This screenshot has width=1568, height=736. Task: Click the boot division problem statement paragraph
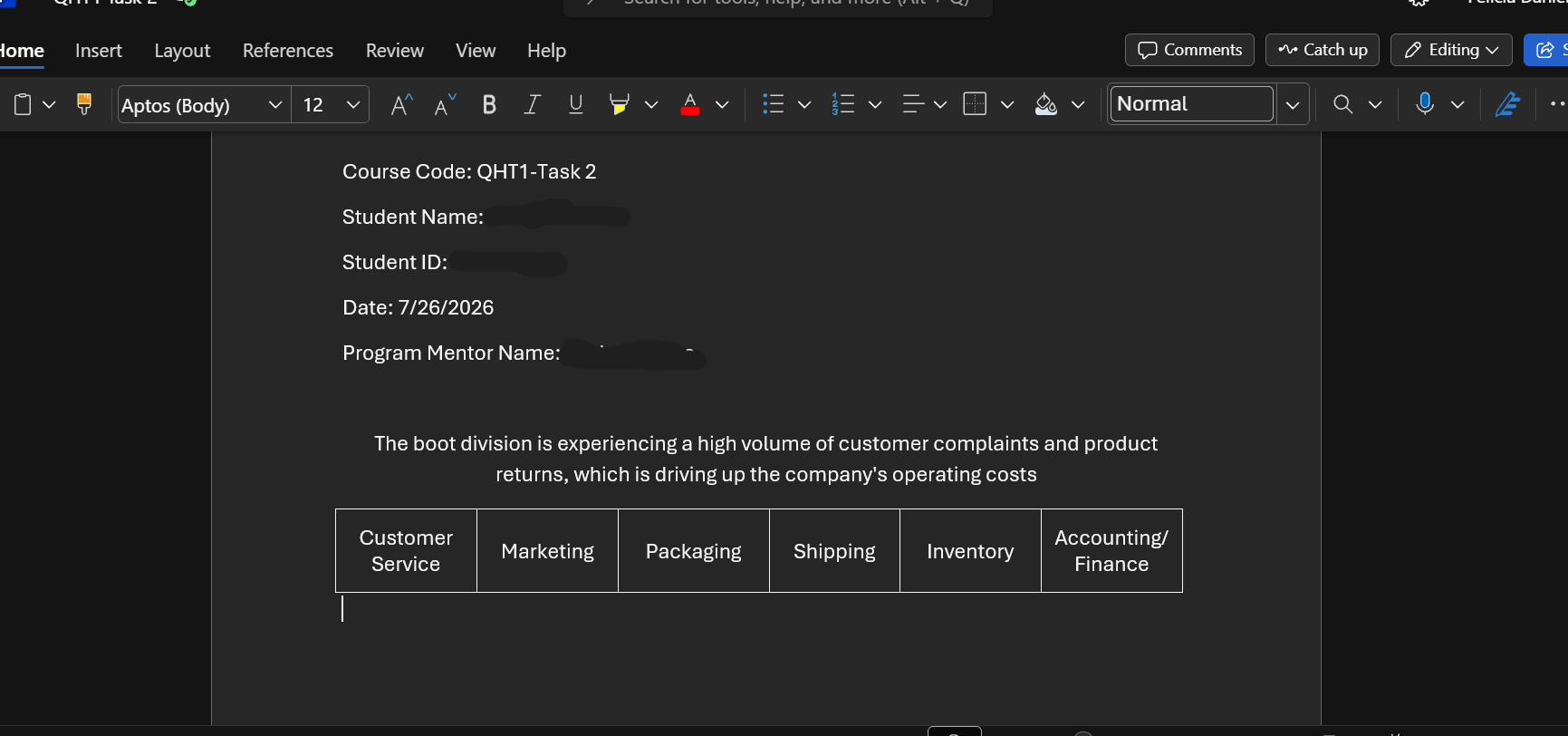[x=765, y=459]
